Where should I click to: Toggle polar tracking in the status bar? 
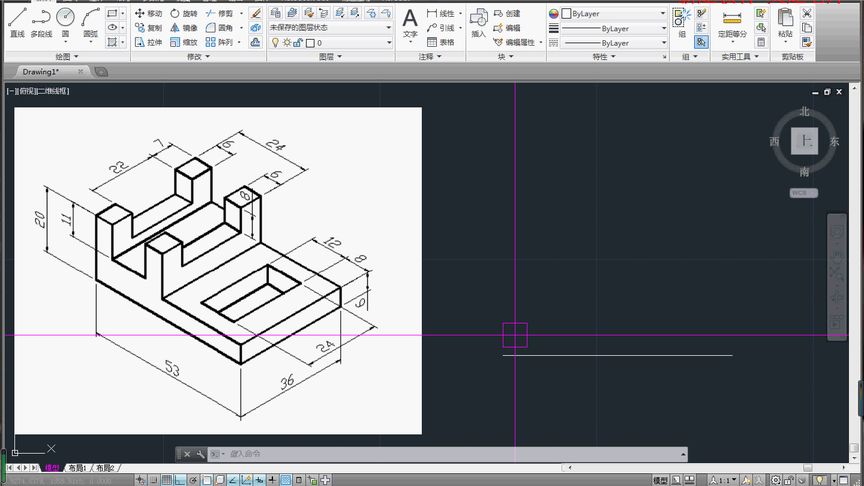[193, 480]
